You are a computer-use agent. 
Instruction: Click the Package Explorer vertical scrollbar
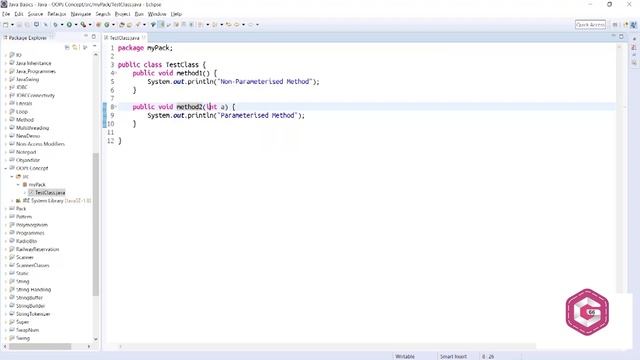click(x=96, y=224)
